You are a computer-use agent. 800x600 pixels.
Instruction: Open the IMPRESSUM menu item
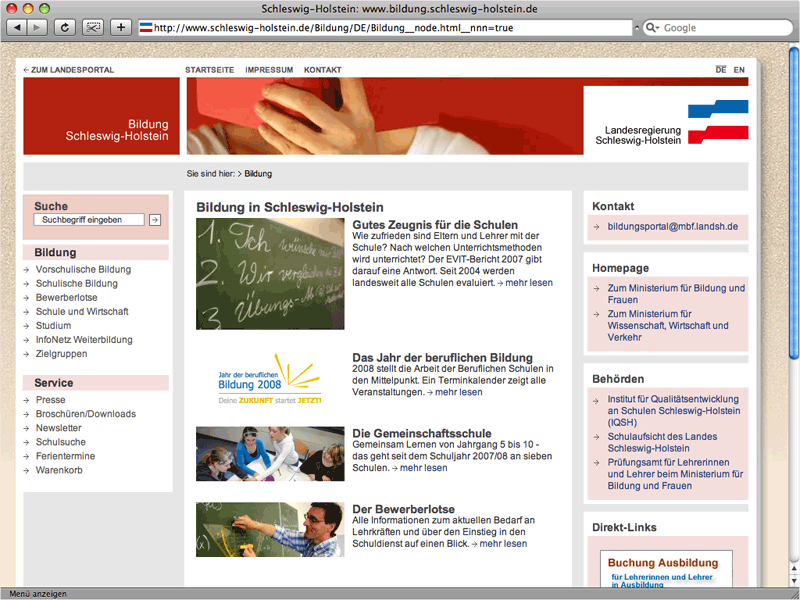coord(269,70)
